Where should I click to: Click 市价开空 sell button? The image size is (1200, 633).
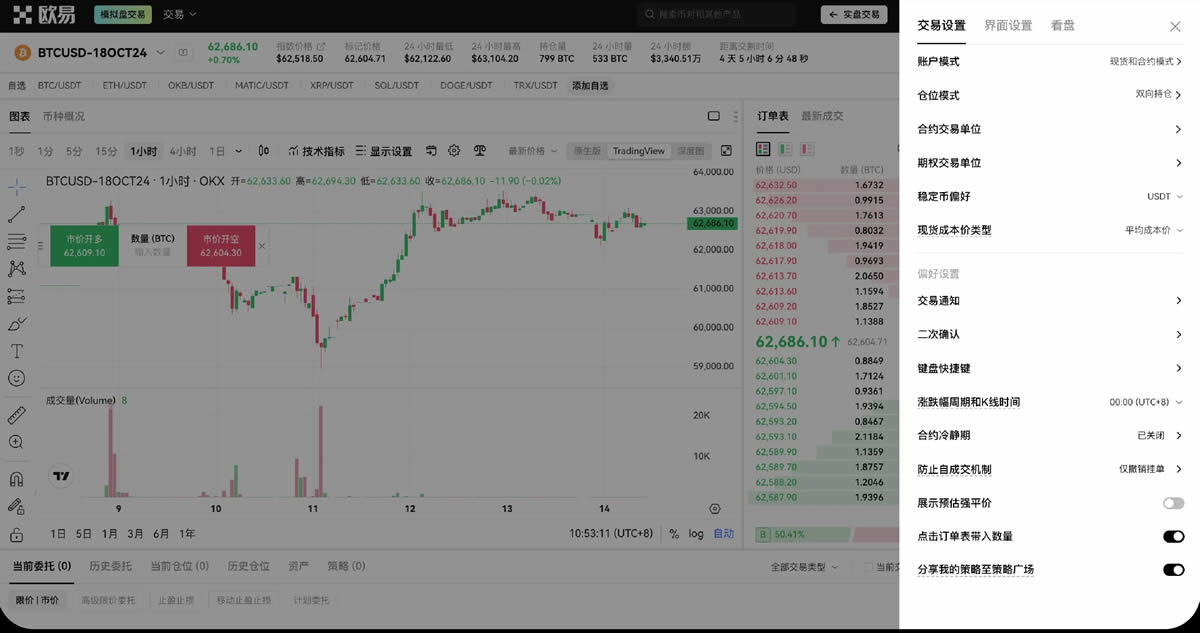point(221,246)
